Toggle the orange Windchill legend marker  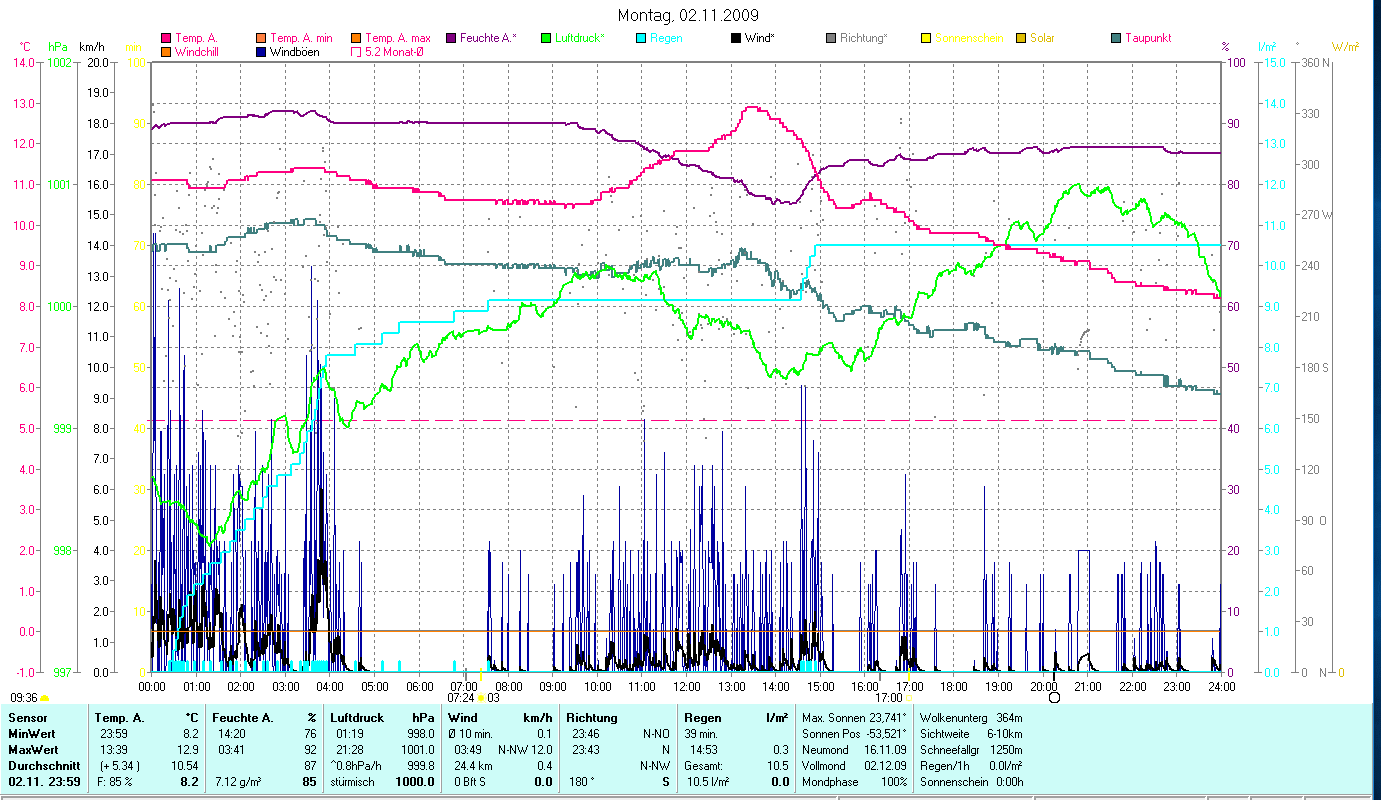pyautogui.click(x=166, y=51)
